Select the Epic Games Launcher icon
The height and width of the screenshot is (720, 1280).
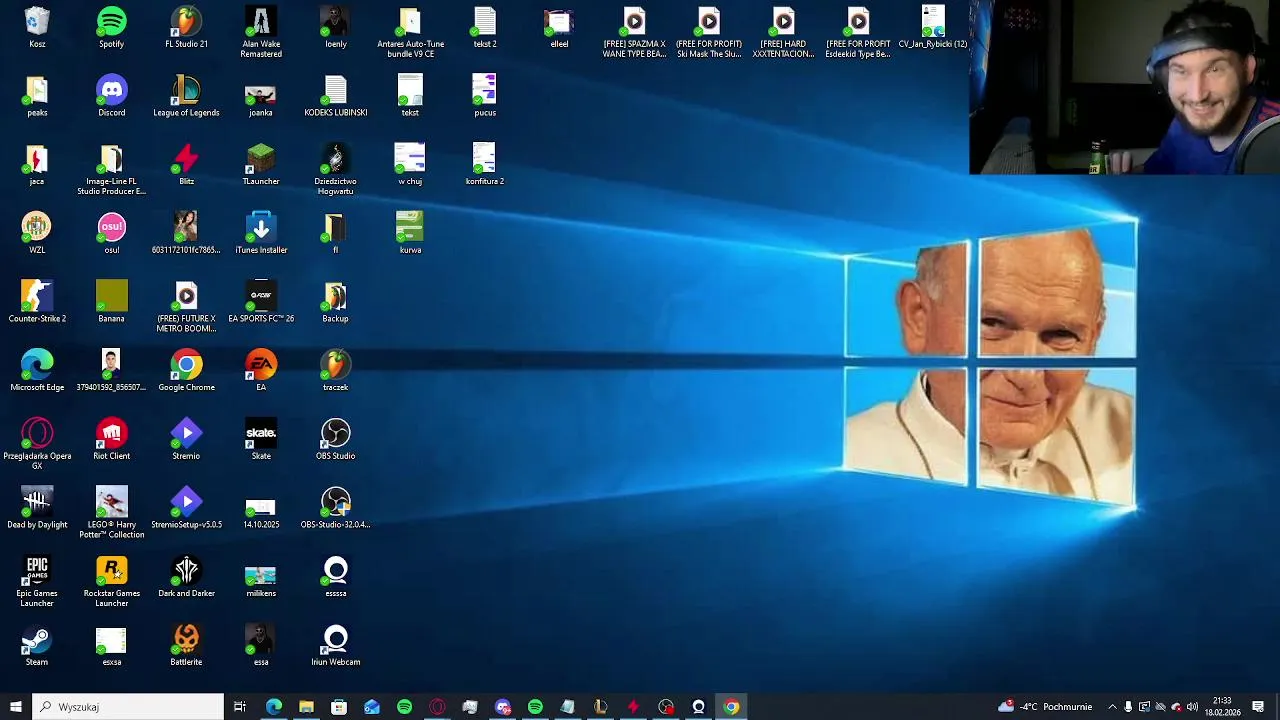pos(37,582)
